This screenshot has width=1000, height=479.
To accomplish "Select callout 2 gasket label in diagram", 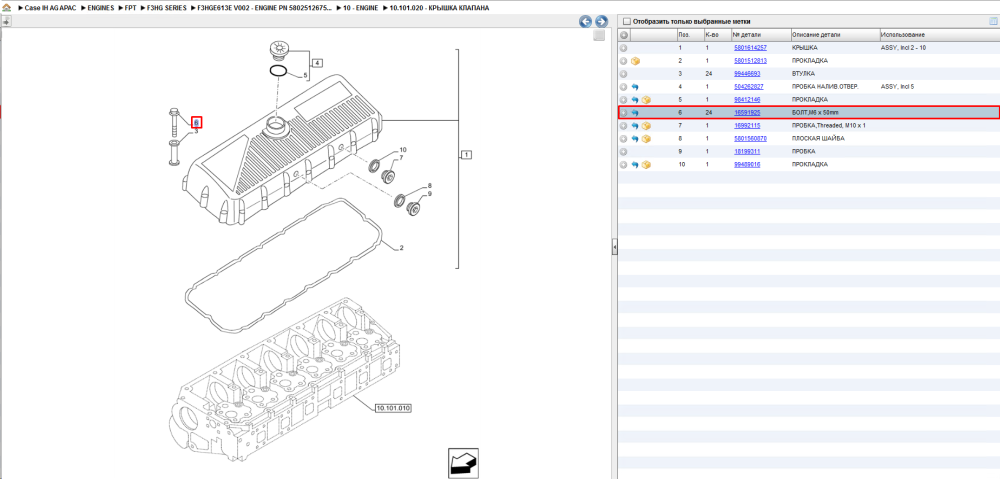I will point(401,247).
